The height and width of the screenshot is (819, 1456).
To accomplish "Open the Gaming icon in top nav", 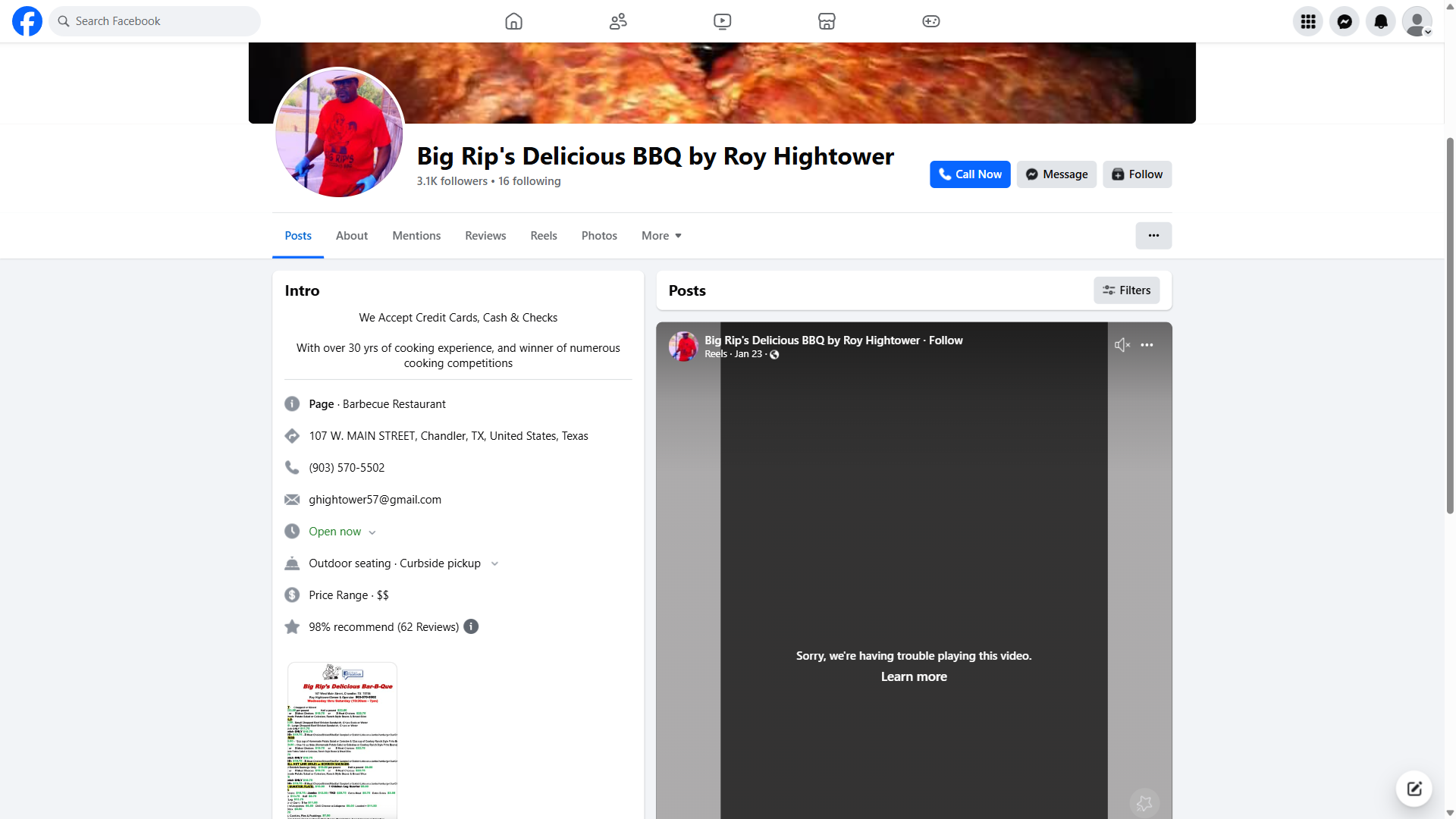I will 930,21.
